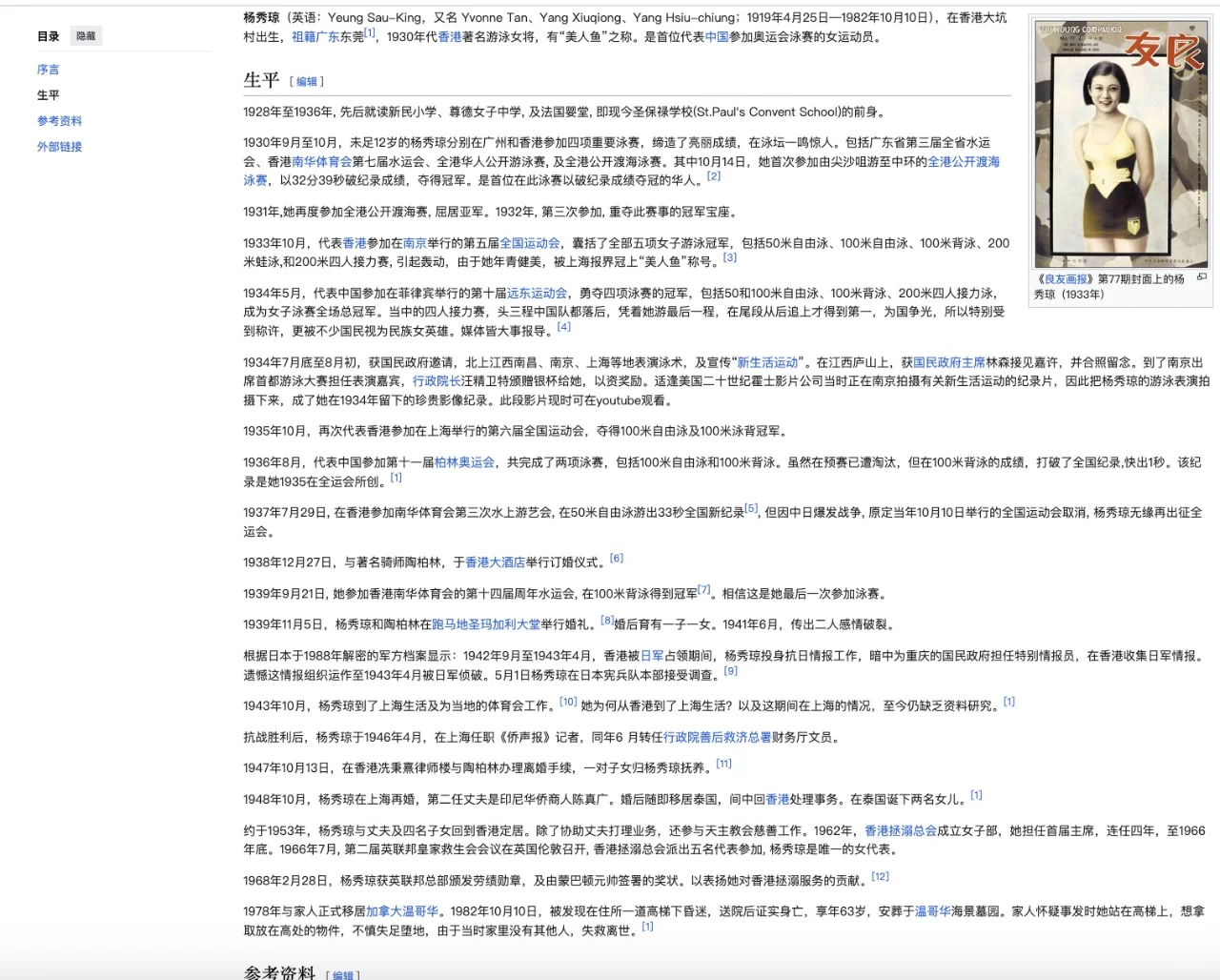Image resolution: width=1220 pixels, height=980 pixels.
Task: Go to 外部链接 in the contents sidebar
Action: pyautogui.click(x=60, y=147)
